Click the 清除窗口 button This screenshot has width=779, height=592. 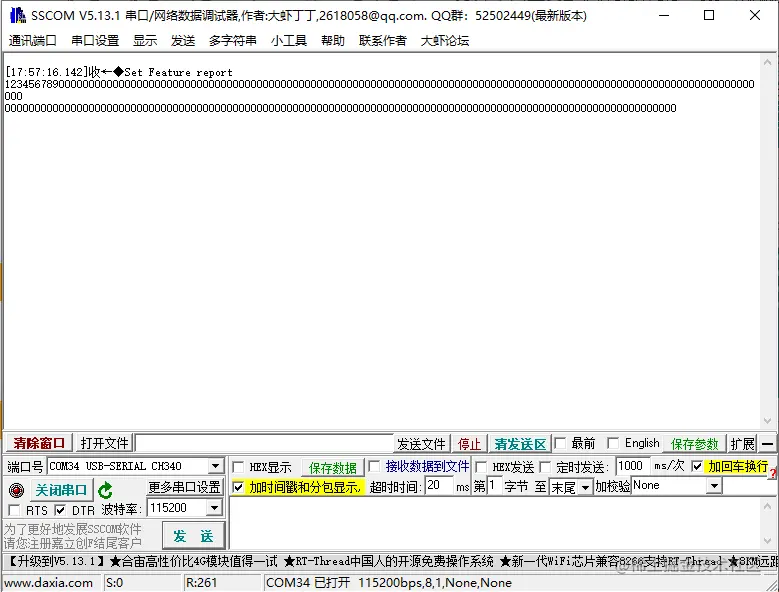(39, 443)
